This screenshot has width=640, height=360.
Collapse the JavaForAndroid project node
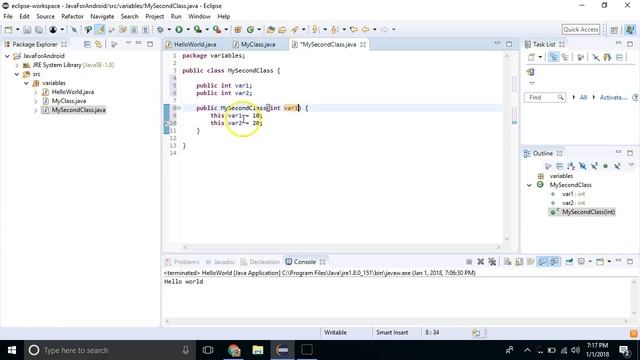[x=7, y=56]
